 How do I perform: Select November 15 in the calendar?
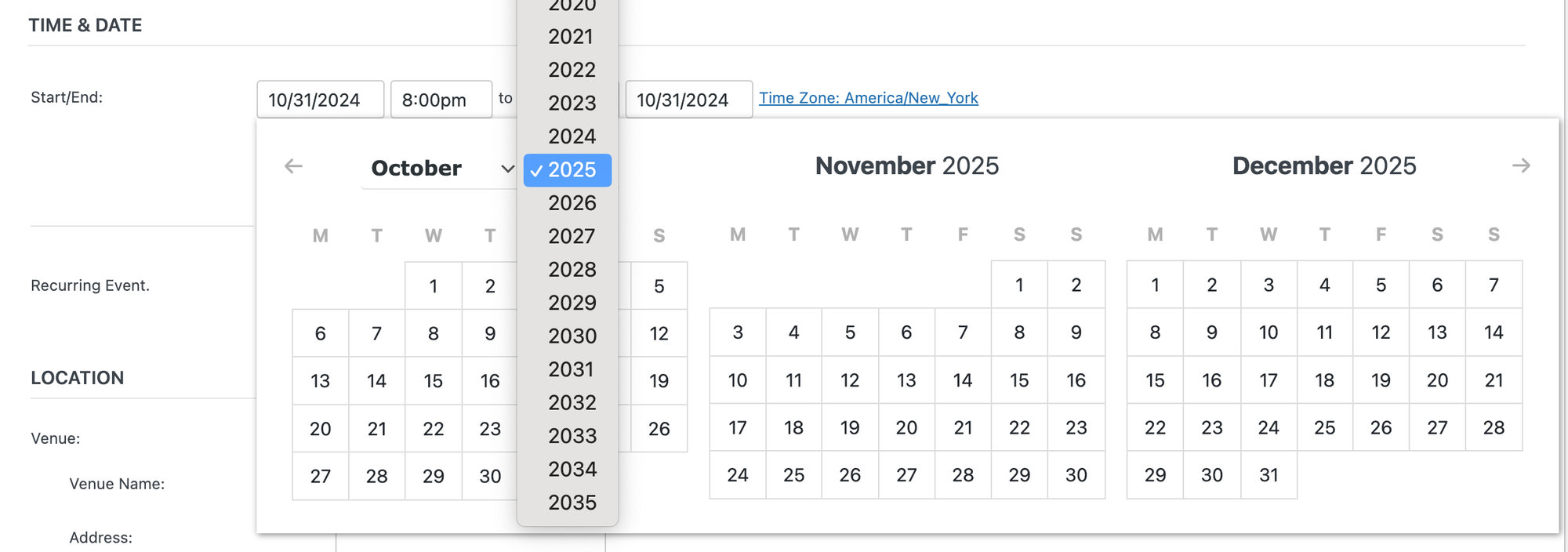pos(1019,380)
